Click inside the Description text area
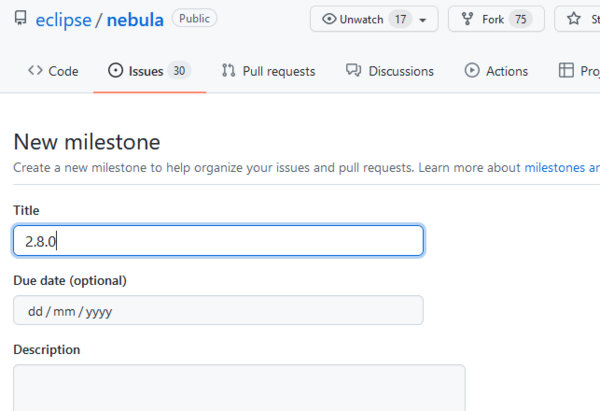The image size is (600, 411). pos(240,388)
